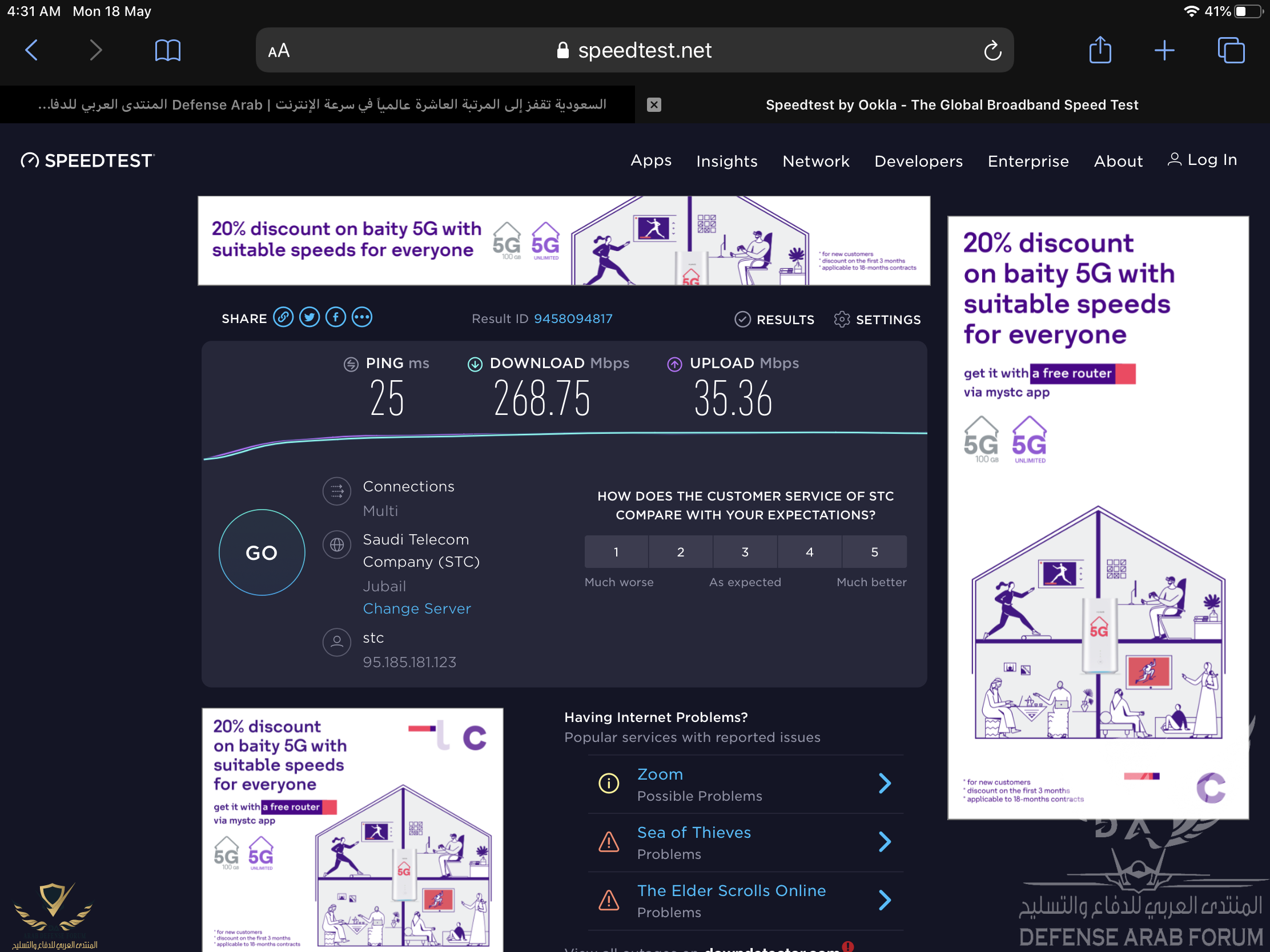Open the bookmarks book icon
This screenshot has width=1270, height=952.
tap(168, 50)
